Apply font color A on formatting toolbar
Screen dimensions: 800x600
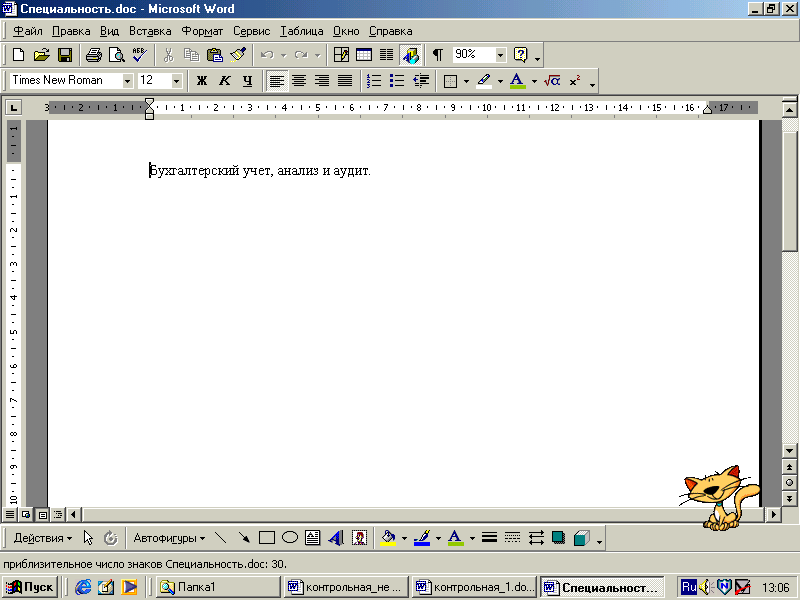(517, 81)
